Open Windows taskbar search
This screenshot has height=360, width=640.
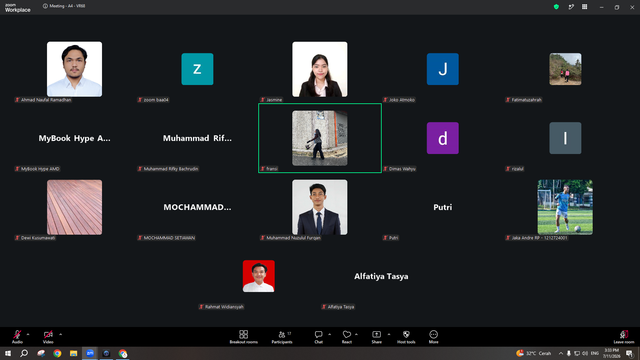point(24,353)
